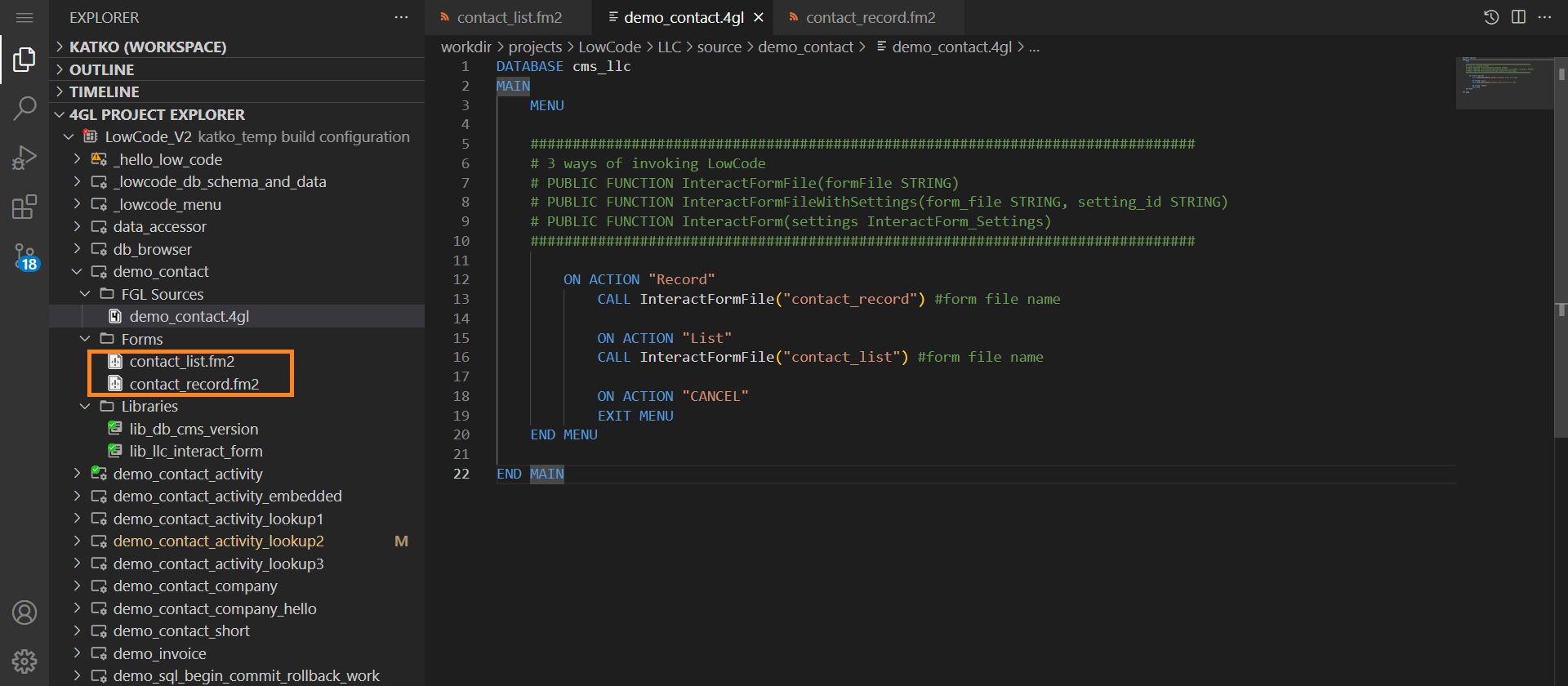
Task: Open Run and Debug view
Action: (24, 157)
